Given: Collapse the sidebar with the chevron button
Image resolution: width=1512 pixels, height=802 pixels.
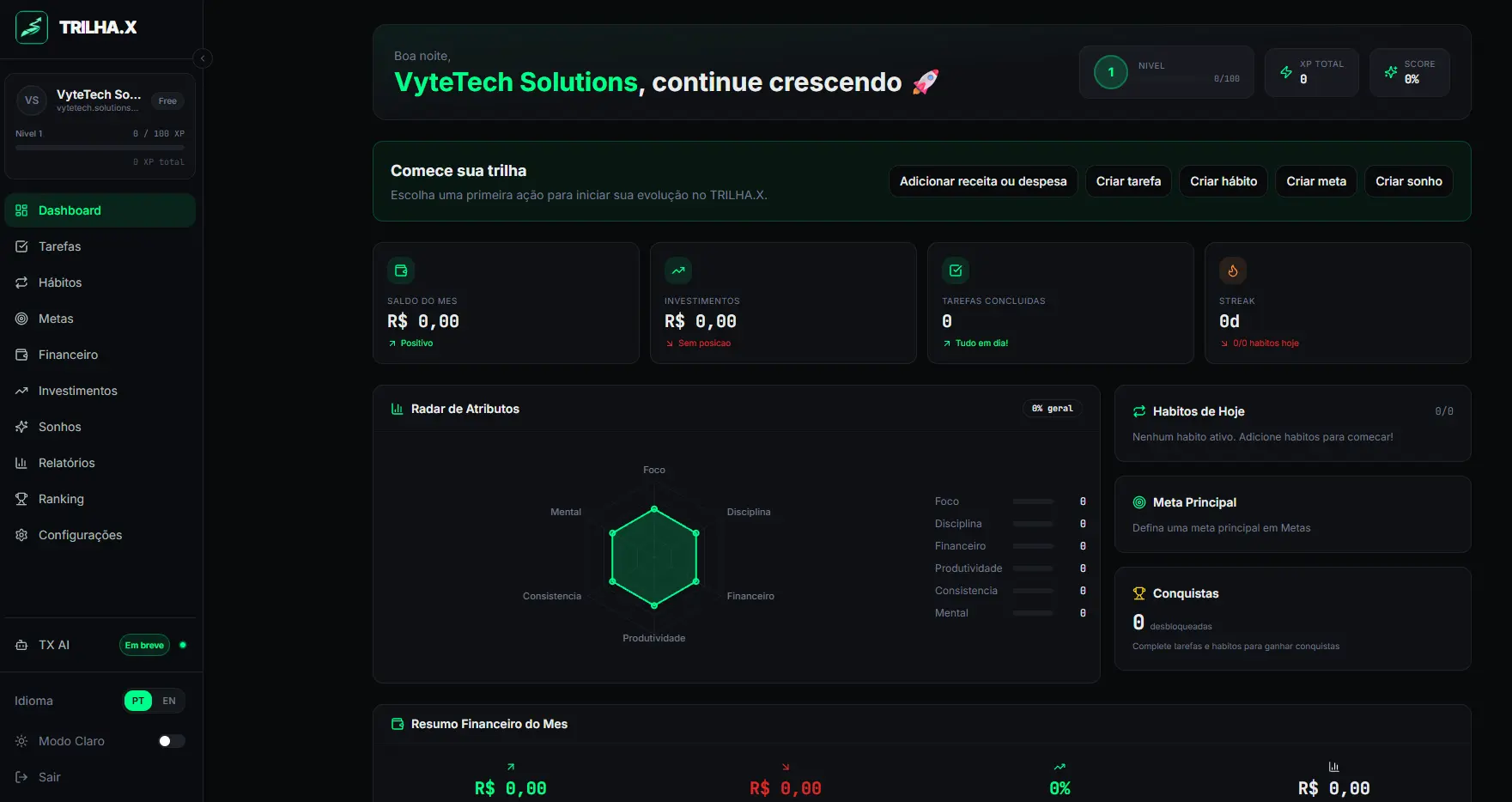Looking at the screenshot, I should 203,58.
